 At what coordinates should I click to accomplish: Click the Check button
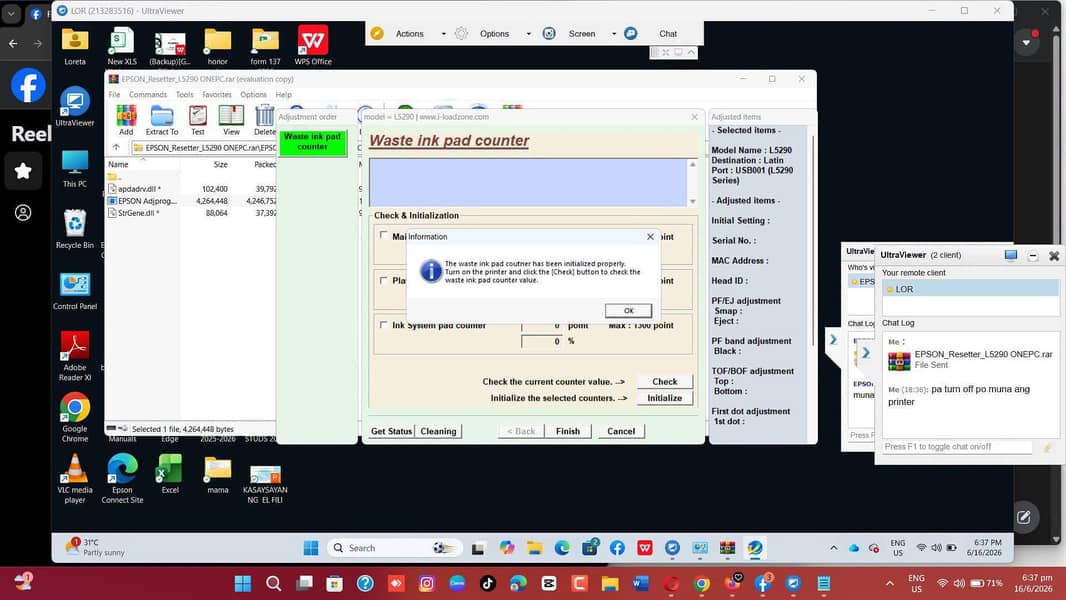[664, 382]
